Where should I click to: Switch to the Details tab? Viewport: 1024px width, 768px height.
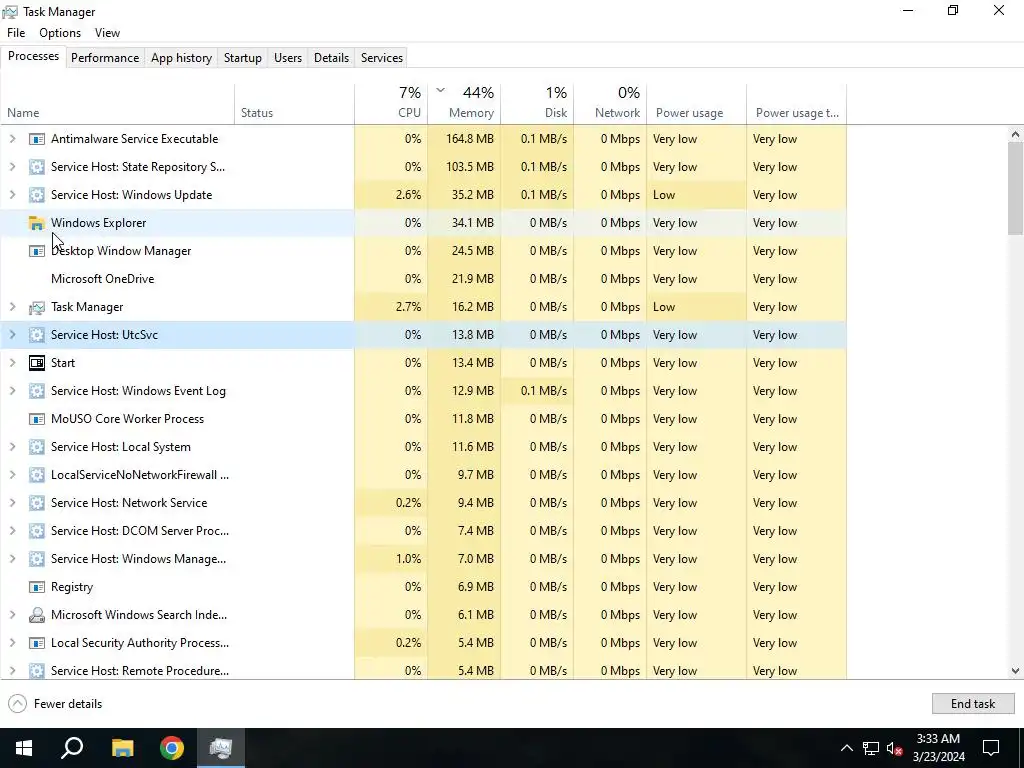point(331,57)
